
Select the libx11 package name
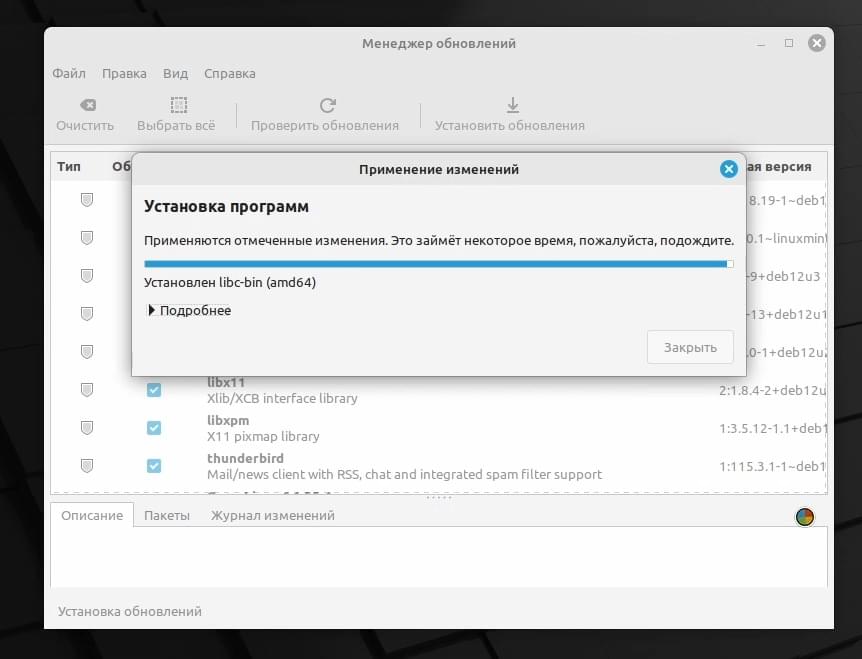pyautogui.click(x=225, y=383)
